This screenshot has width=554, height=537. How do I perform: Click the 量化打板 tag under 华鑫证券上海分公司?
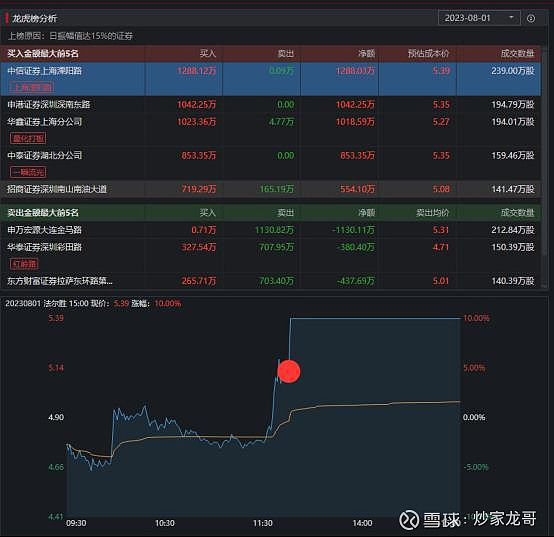click(x=28, y=138)
